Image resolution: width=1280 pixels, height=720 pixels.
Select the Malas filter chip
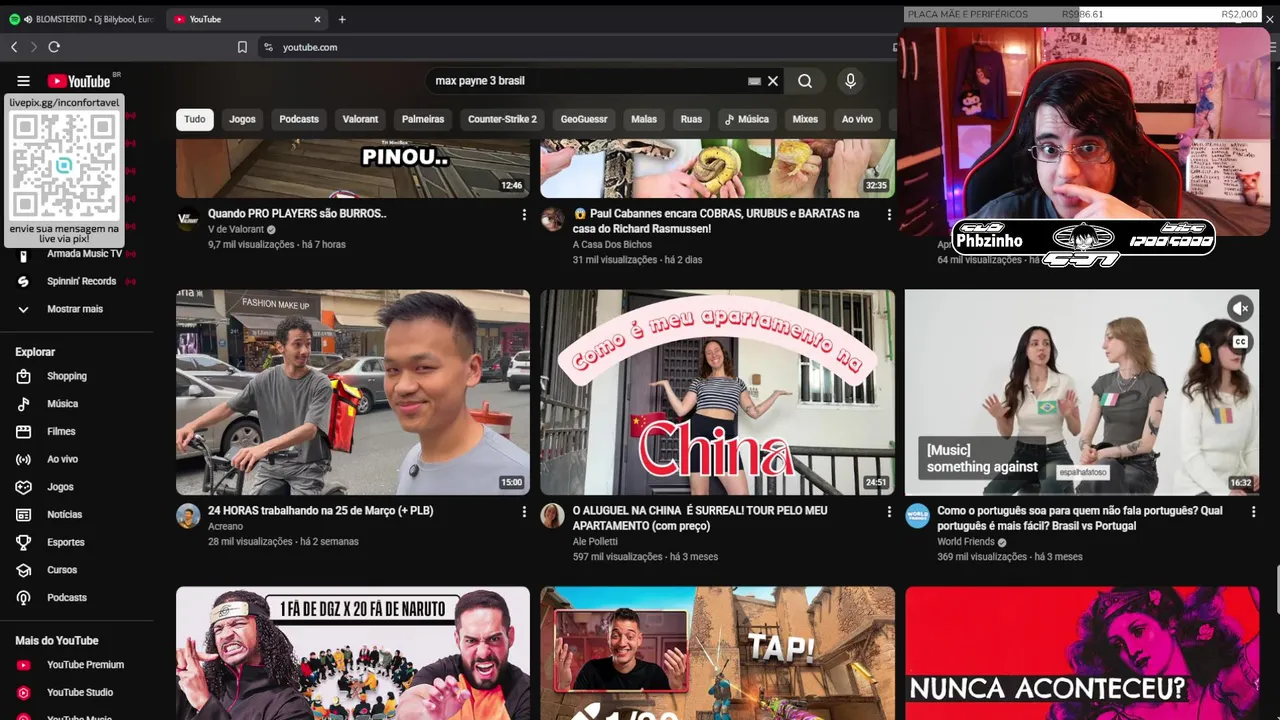pyautogui.click(x=644, y=119)
